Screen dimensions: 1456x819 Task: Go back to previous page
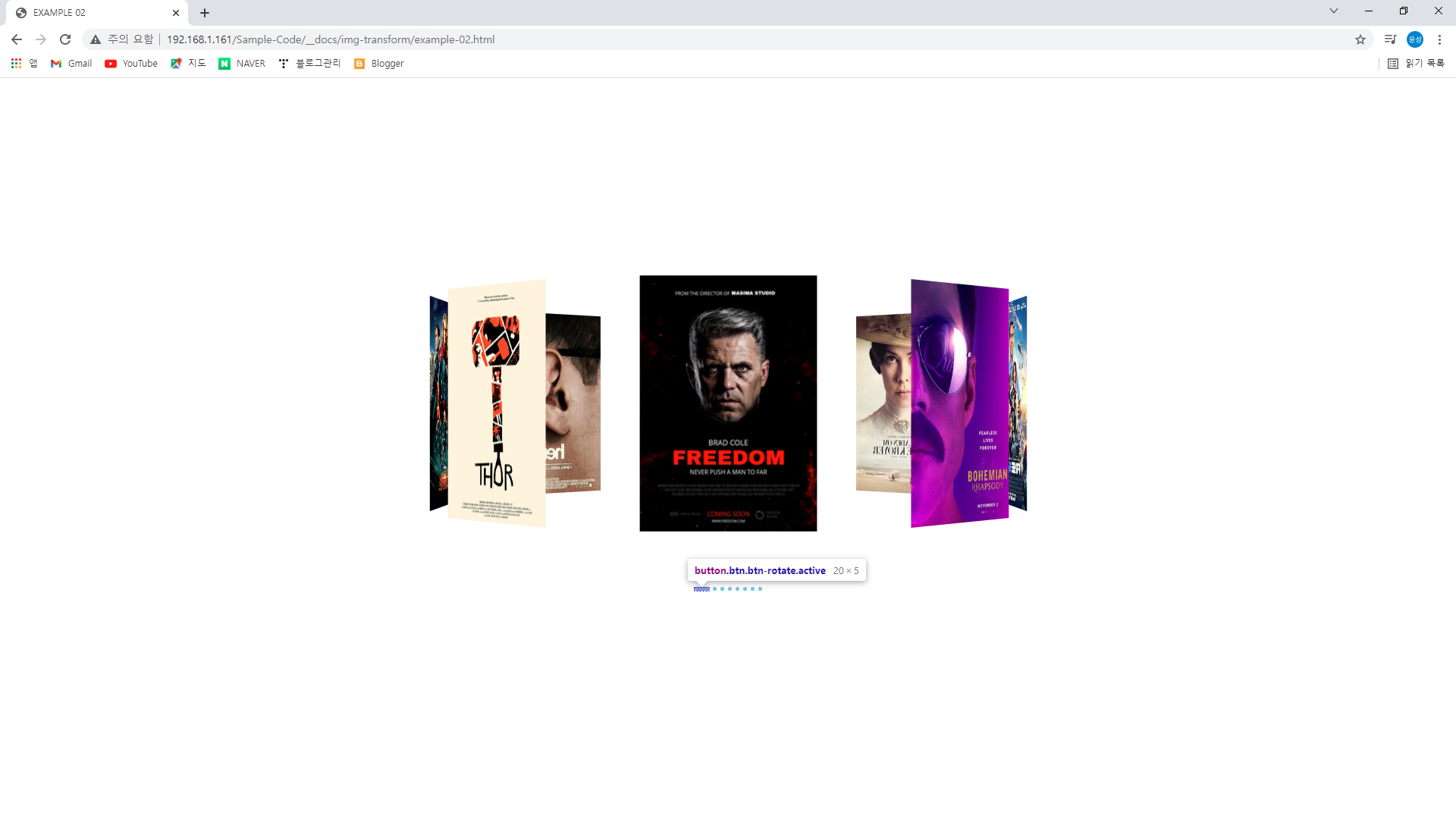coord(17,39)
